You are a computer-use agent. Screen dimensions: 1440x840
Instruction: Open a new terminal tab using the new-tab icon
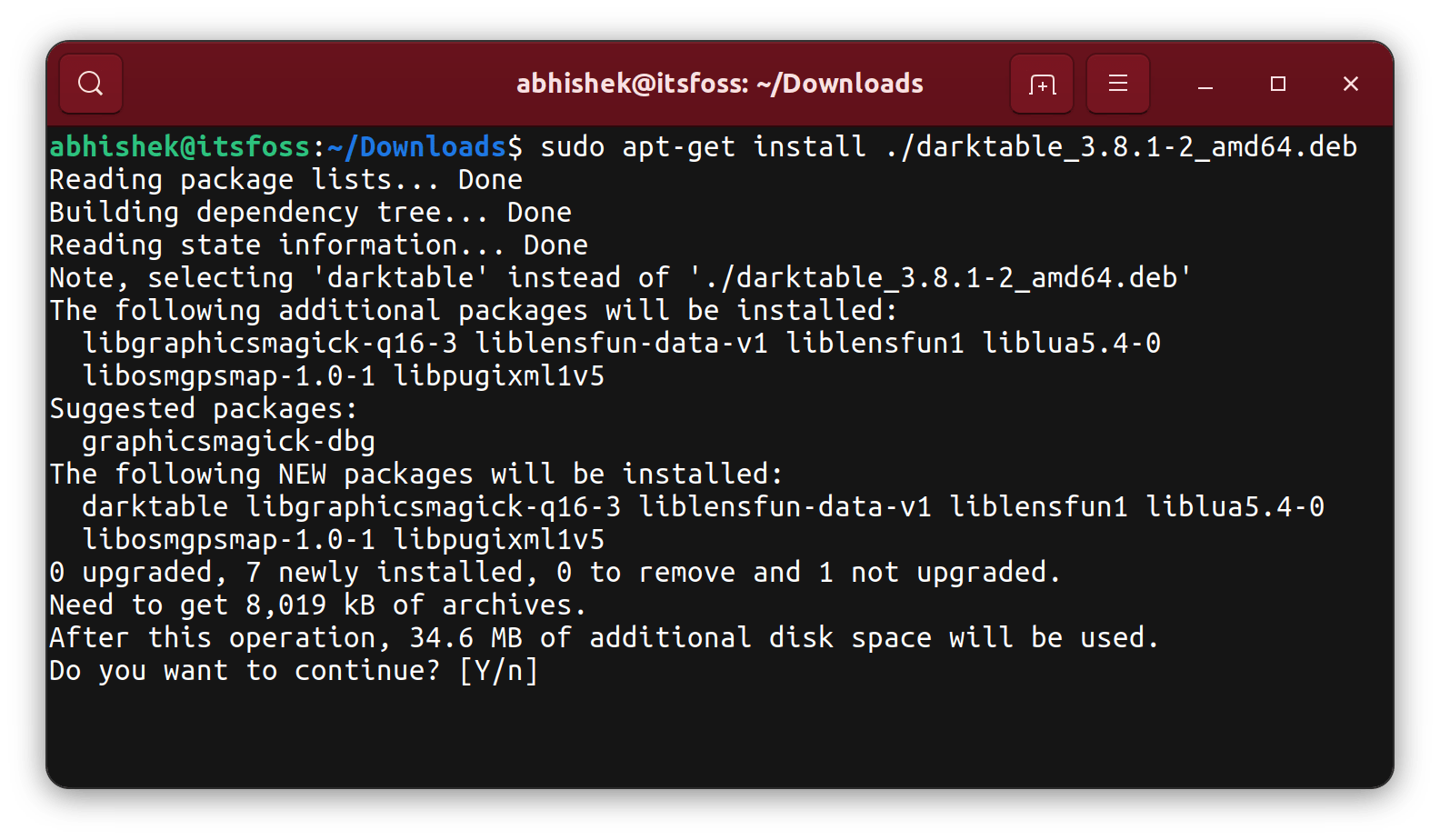1042,84
